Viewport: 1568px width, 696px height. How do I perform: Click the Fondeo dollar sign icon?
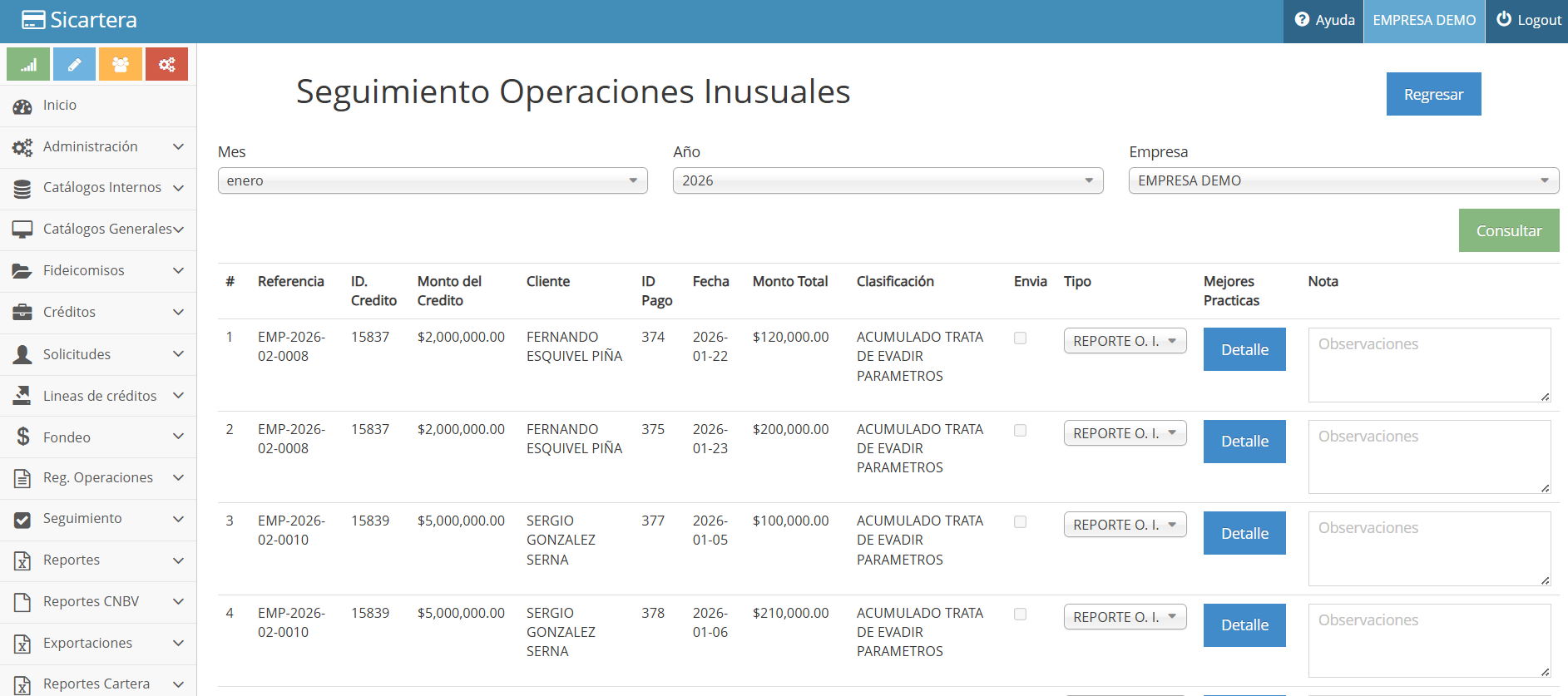[23, 437]
